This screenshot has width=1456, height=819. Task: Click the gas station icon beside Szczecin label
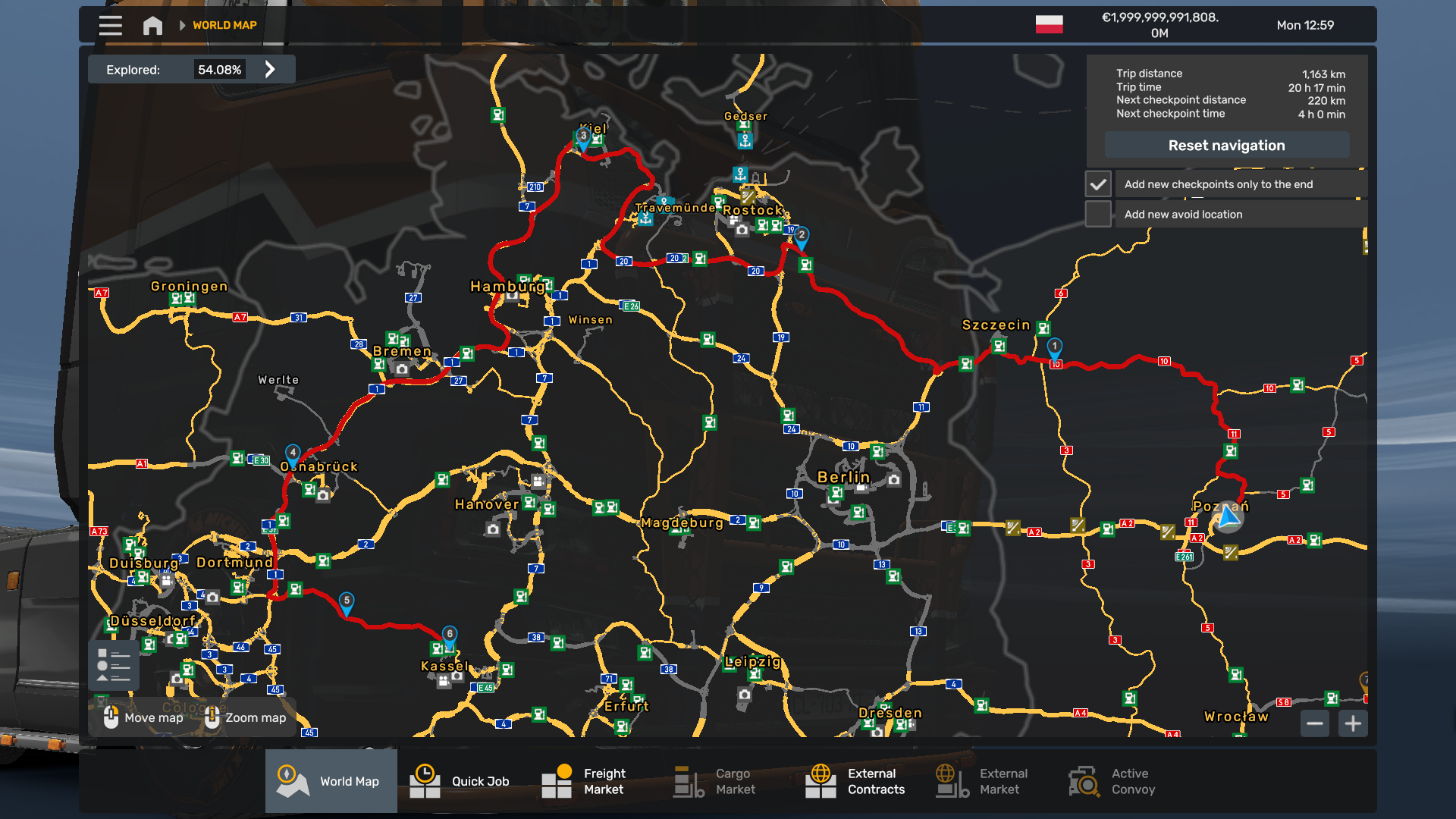(x=1043, y=328)
